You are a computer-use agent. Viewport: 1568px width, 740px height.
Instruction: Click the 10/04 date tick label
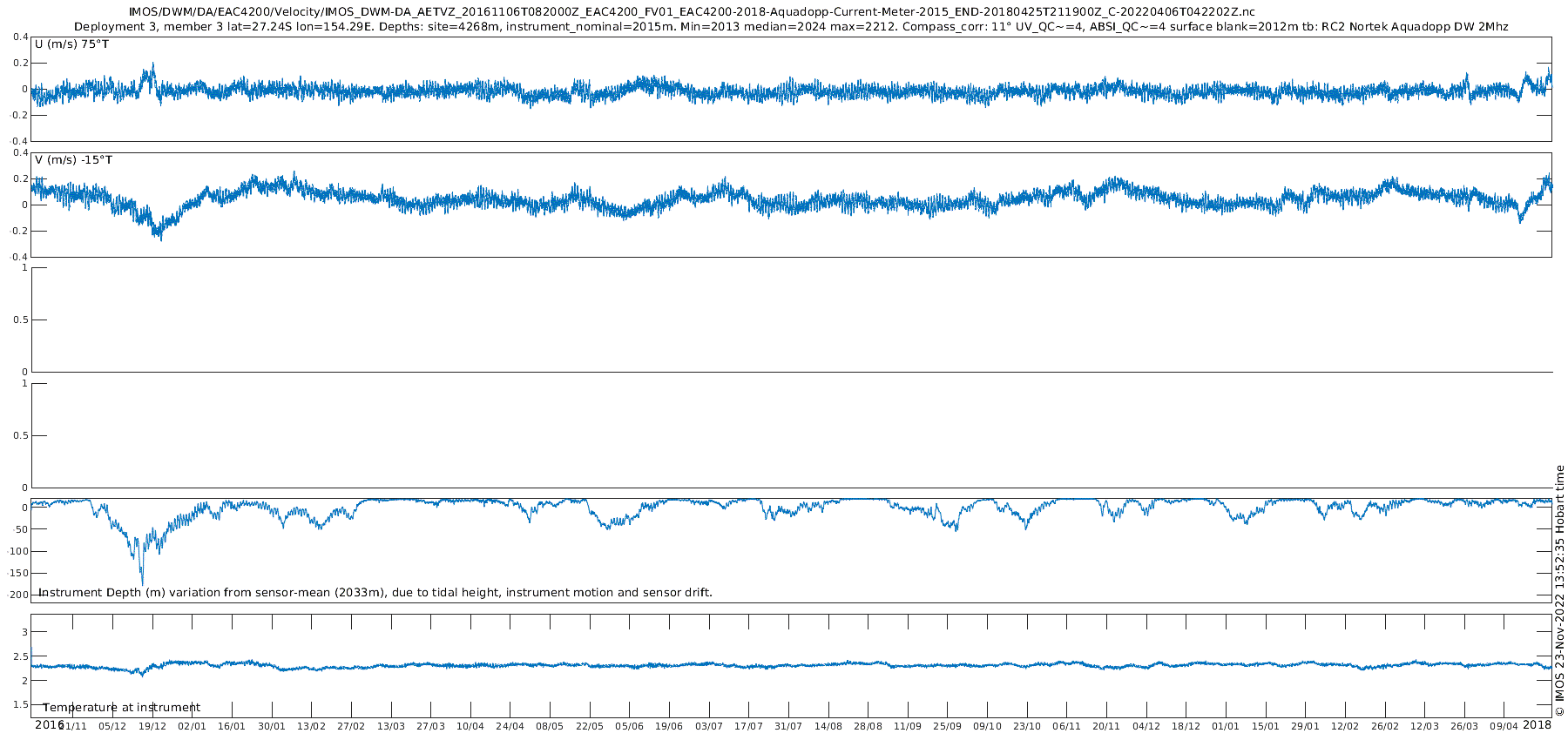[x=470, y=726]
